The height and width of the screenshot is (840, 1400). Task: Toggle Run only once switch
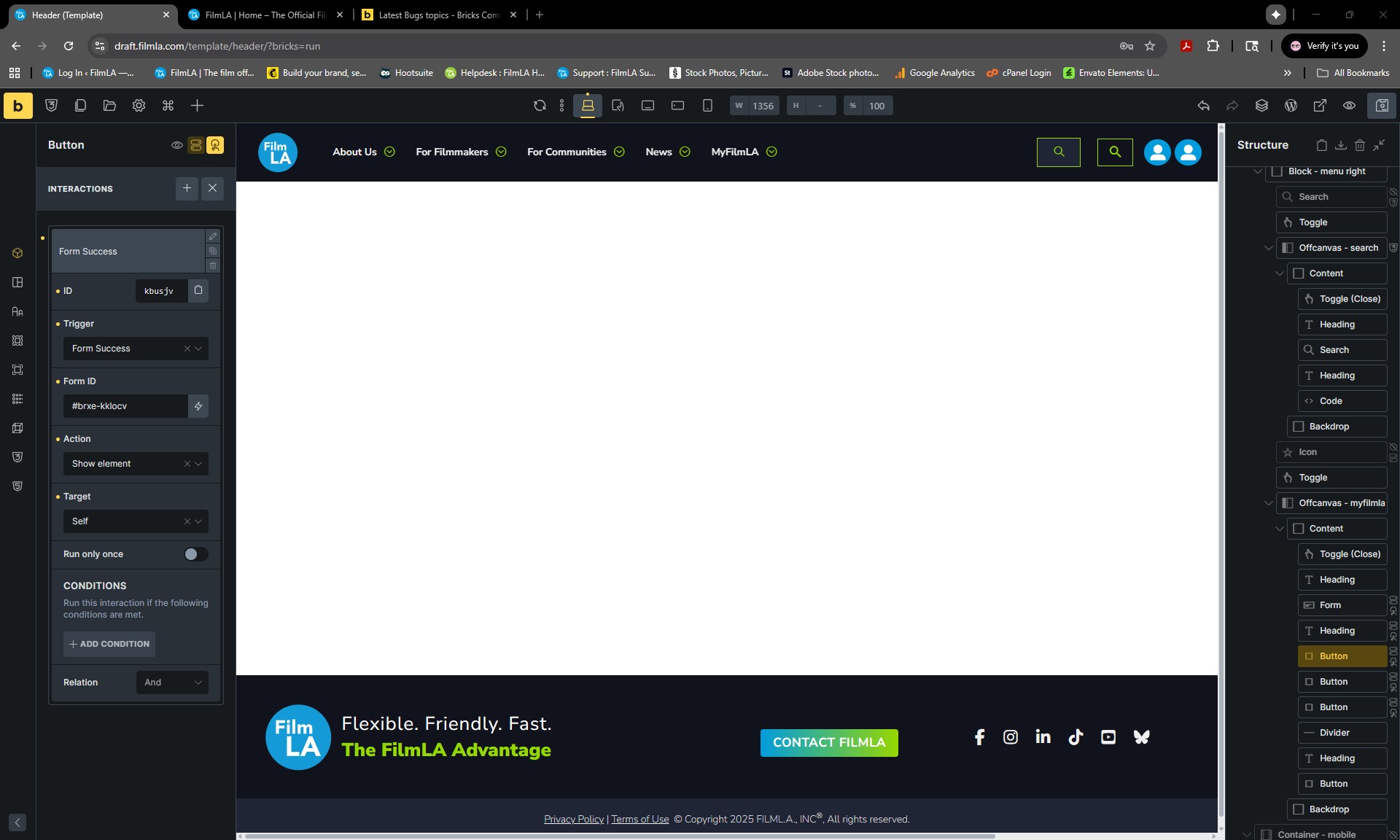click(195, 554)
